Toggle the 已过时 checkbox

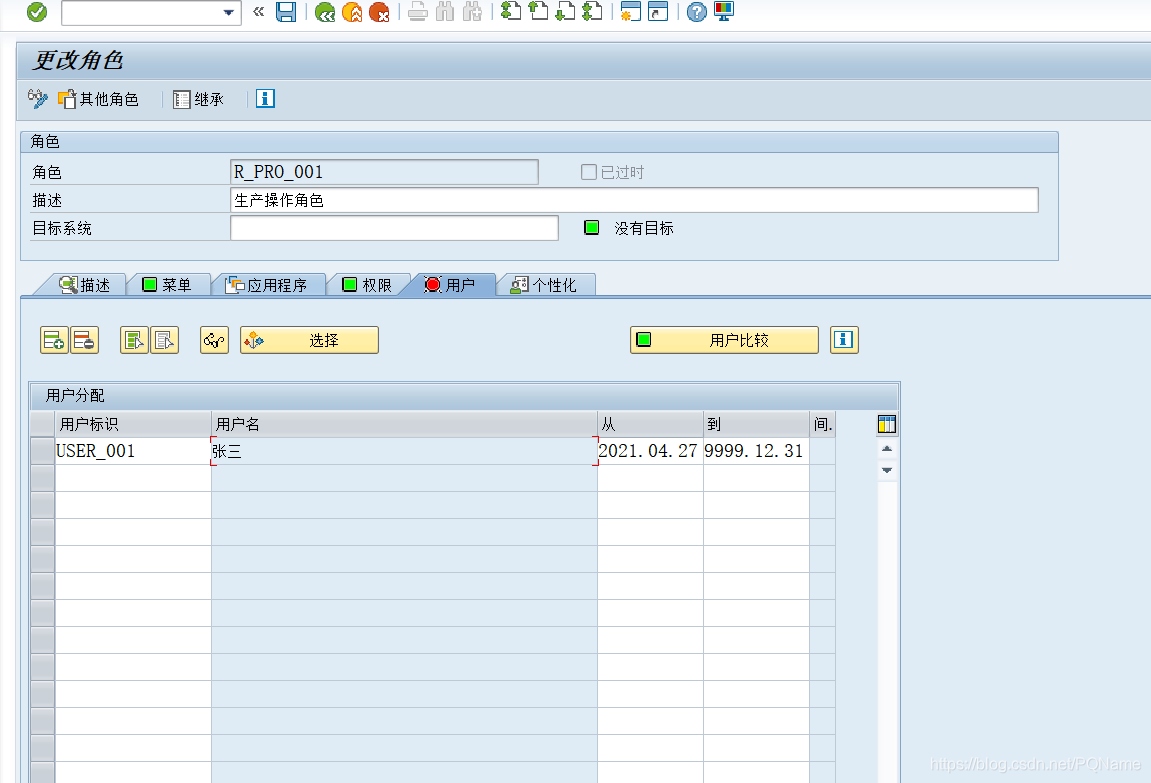tap(589, 172)
